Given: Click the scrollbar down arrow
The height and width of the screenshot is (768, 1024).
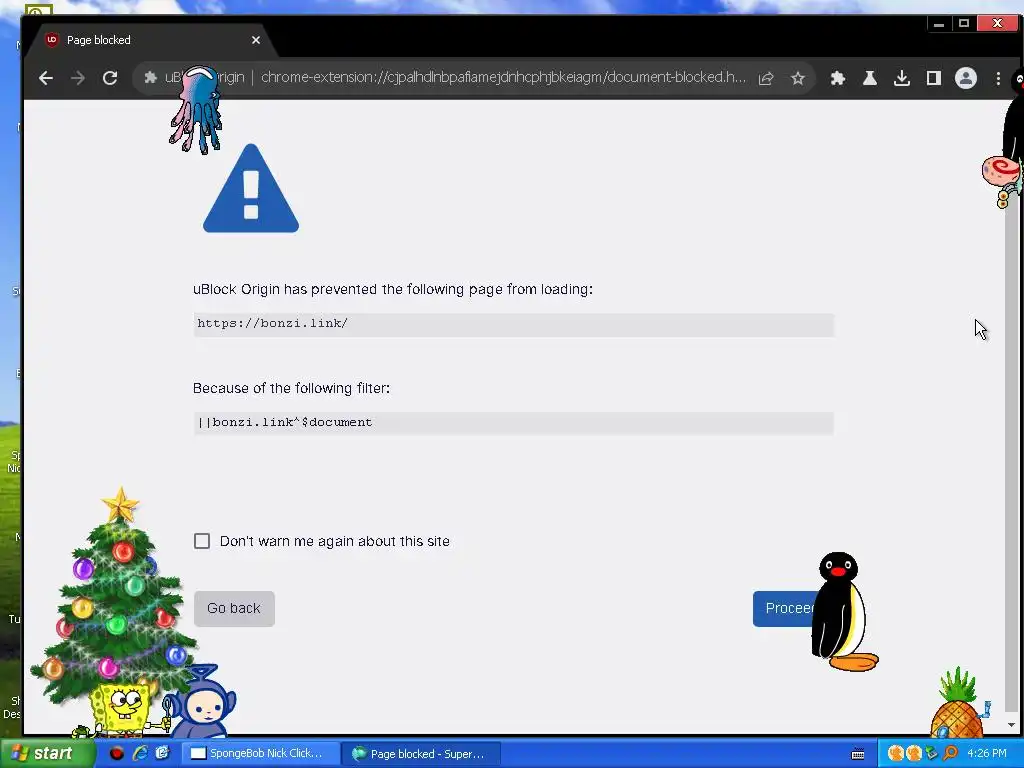Looking at the screenshot, I should (x=1011, y=725).
